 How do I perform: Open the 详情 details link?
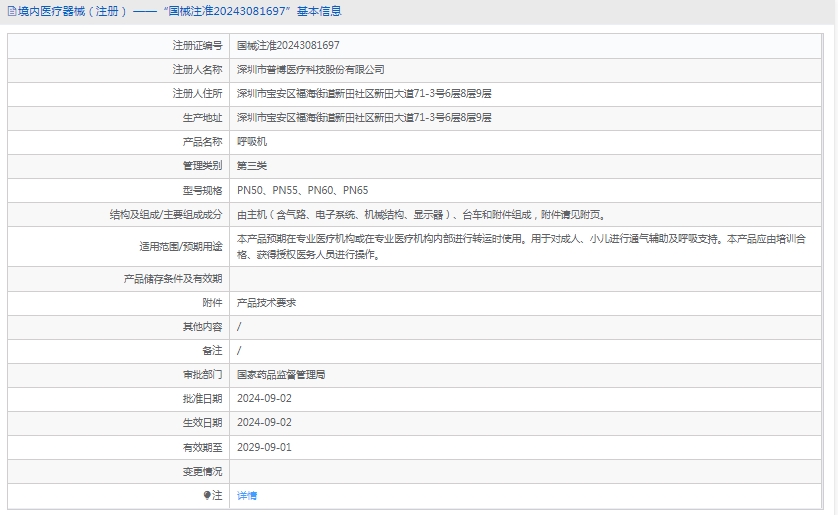247,496
